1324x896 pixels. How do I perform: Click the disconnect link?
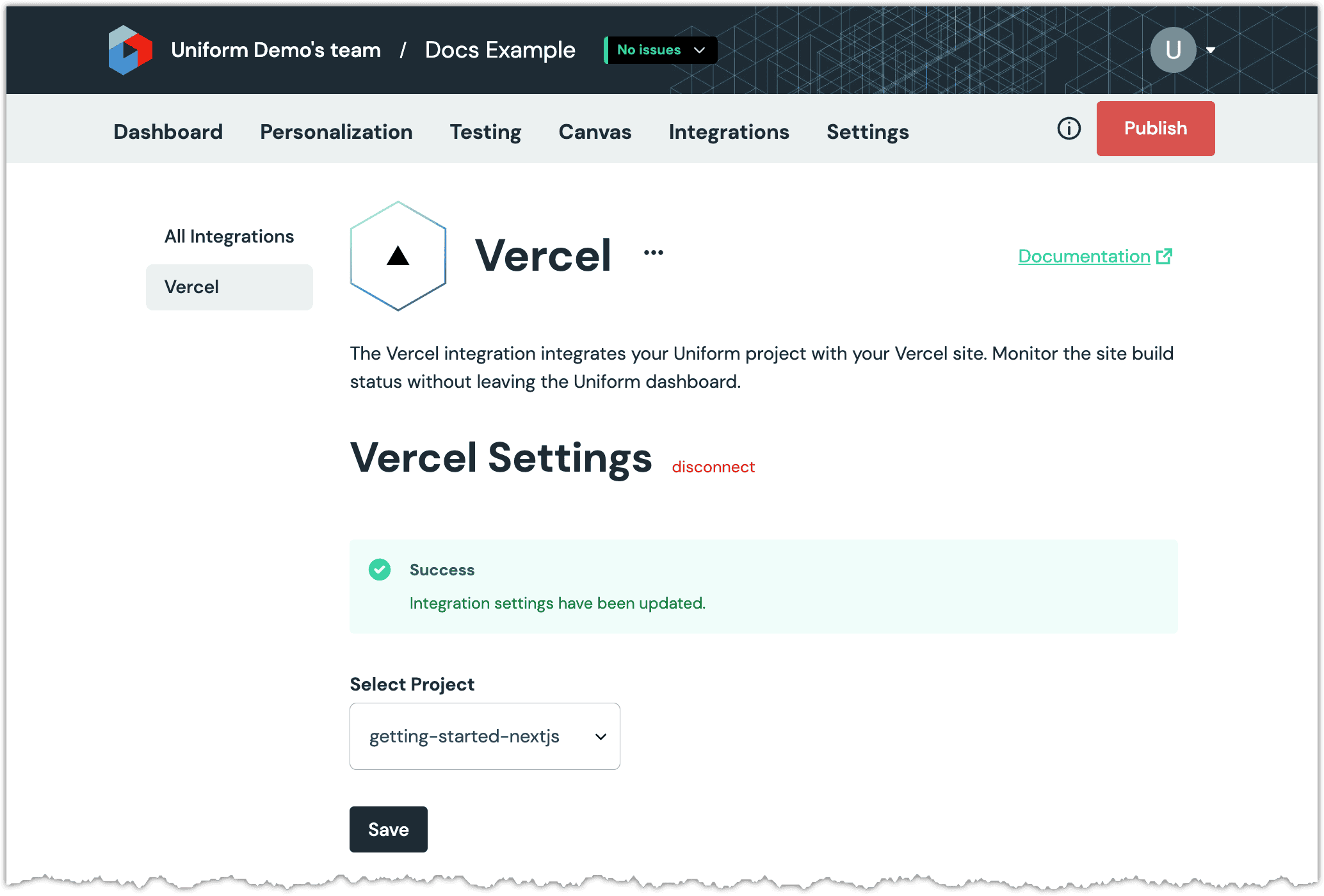tap(713, 467)
